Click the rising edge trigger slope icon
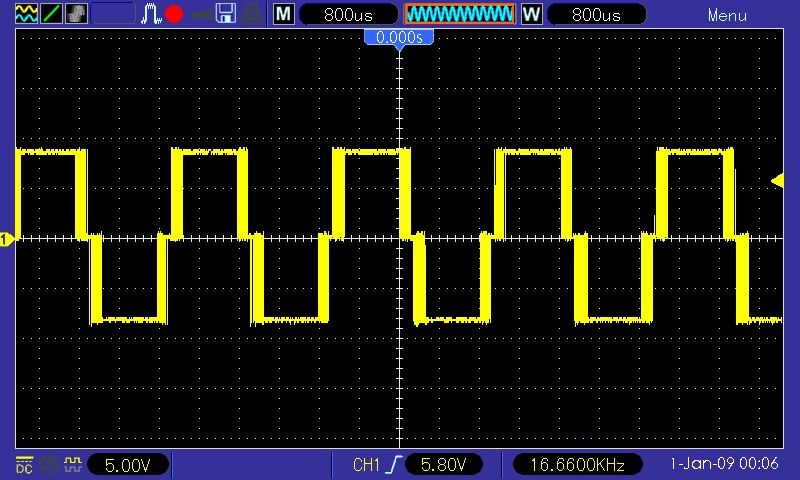This screenshot has height=480, width=800. pyautogui.click(x=395, y=464)
